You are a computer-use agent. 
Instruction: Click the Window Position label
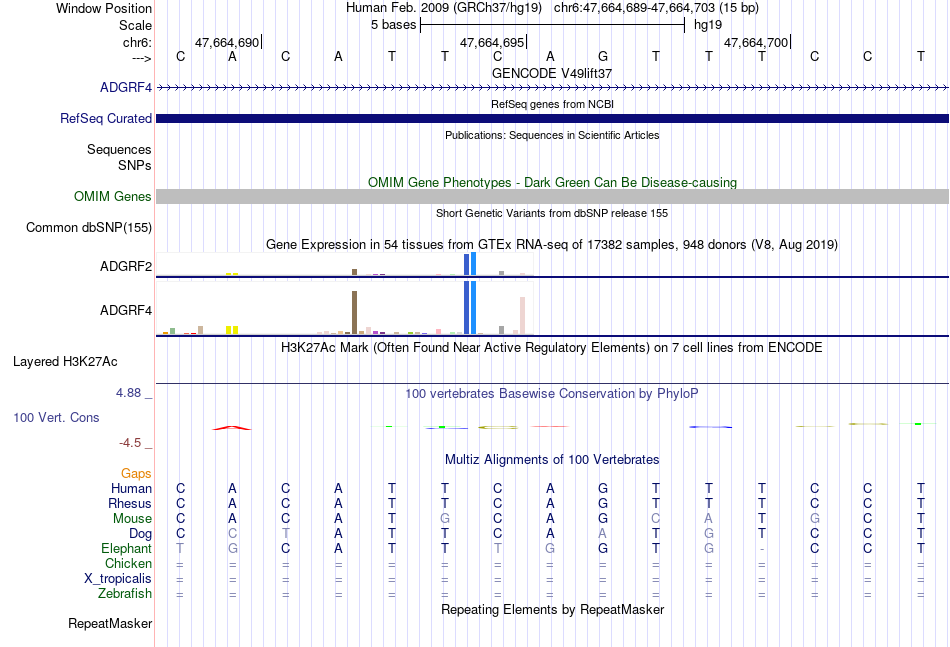(104, 8)
